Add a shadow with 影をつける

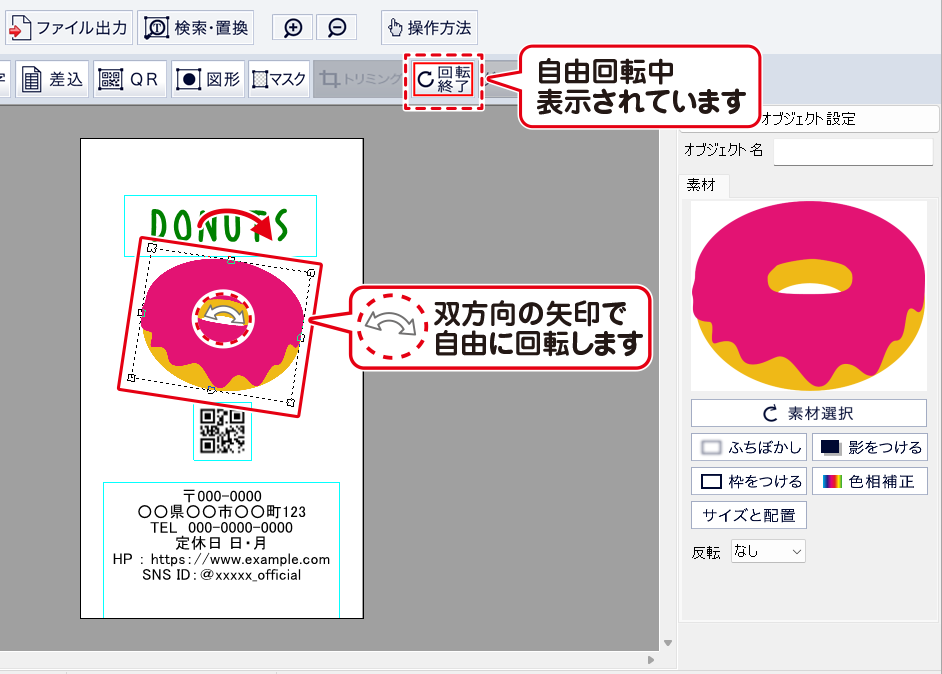tap(869, 446)
